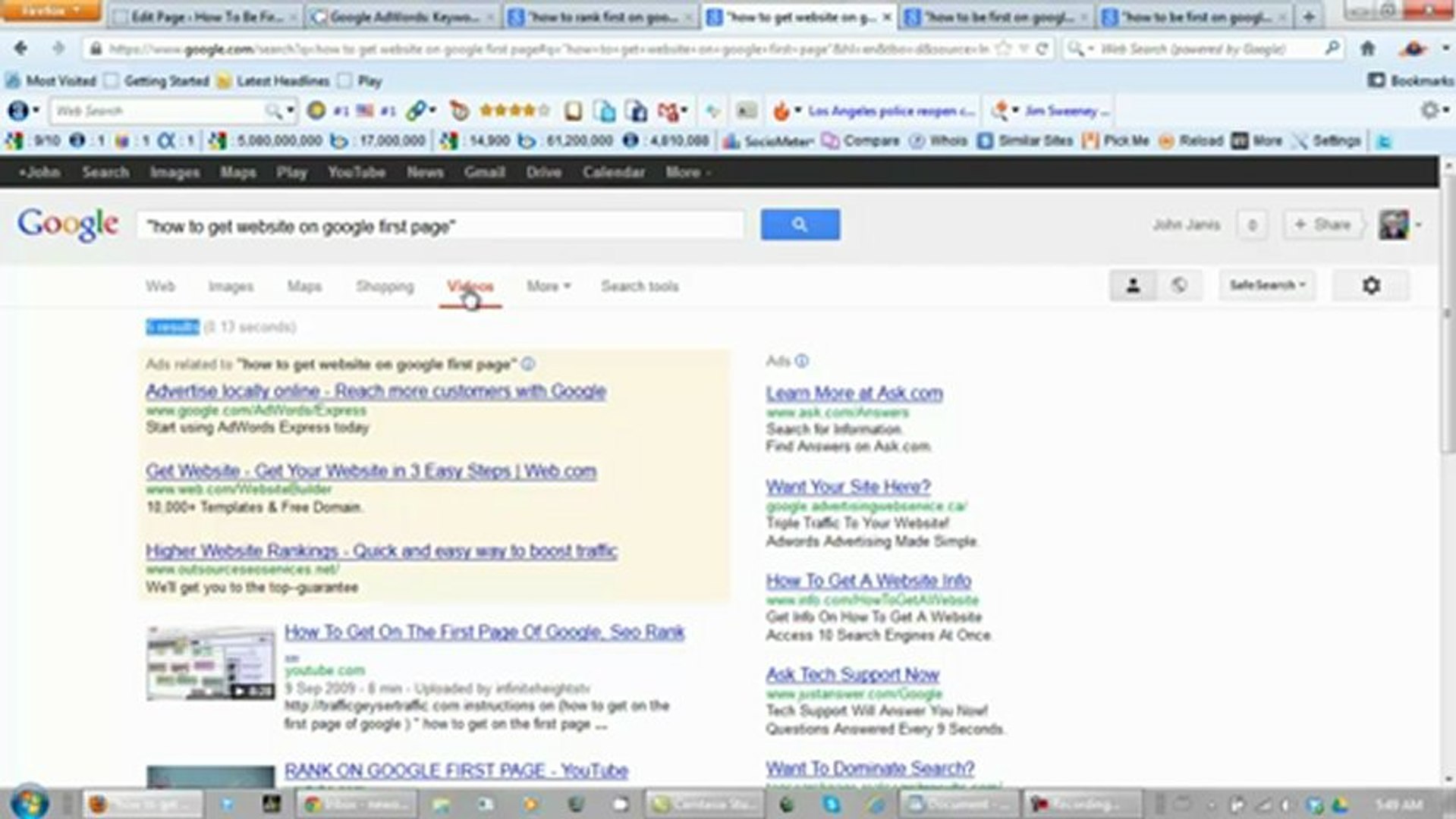Switch to the Edit Page browser tab
The height and width of the screenshot is (819, 1456).
point(205,17)
